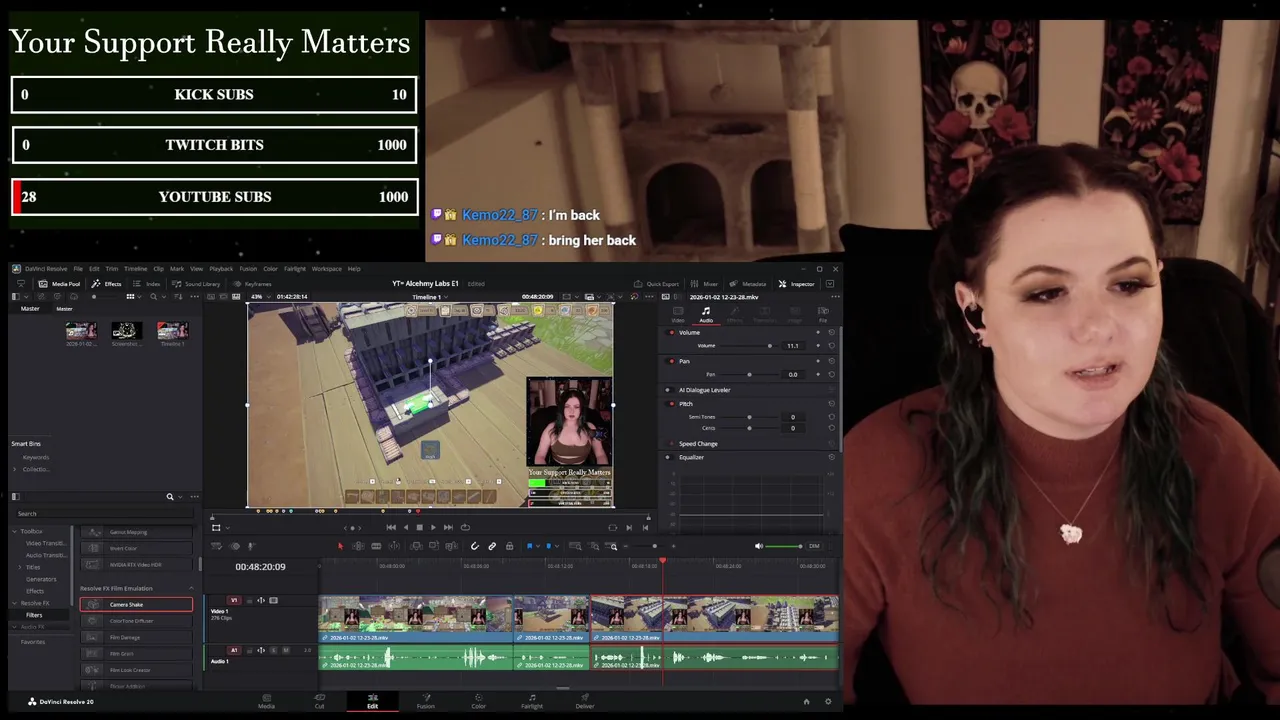This screenshot has width=1280, height=720.
Task: Toggle the Pitch section enable switch
Action: click(x=671, y=404)
